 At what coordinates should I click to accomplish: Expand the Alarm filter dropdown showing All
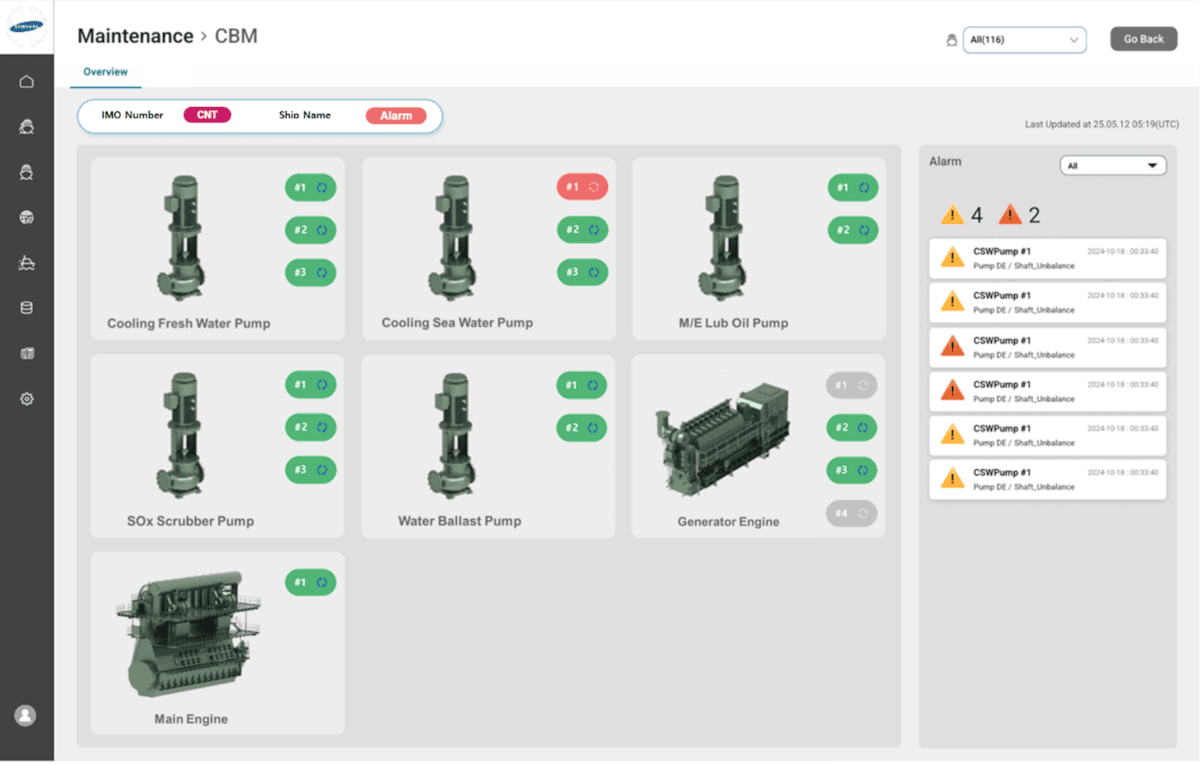(1112, 164)
